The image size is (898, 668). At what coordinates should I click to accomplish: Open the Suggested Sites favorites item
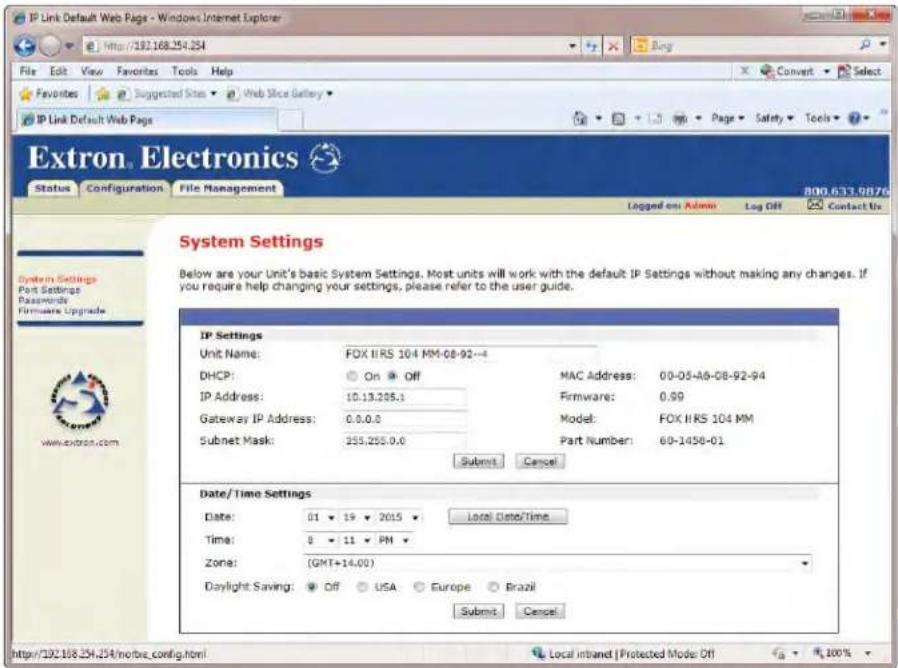[x=167, y=93]
